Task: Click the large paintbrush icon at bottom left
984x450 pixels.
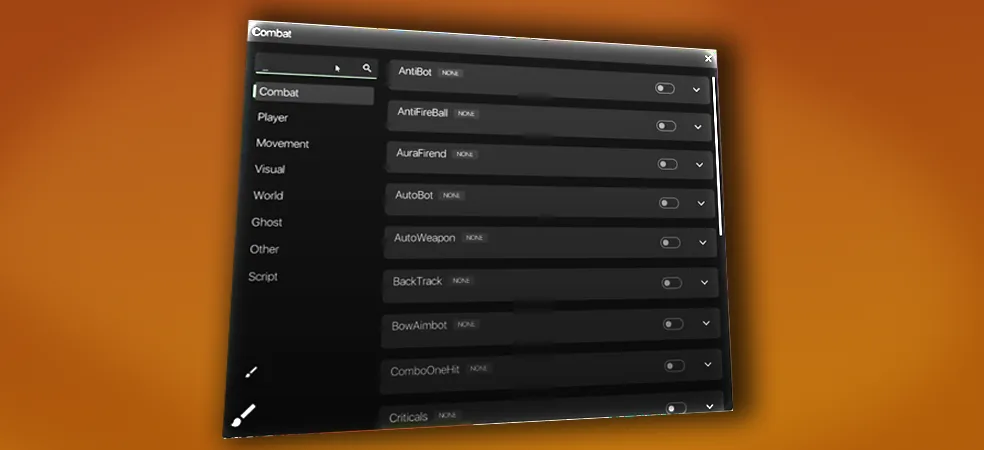Action: point(244,416)
